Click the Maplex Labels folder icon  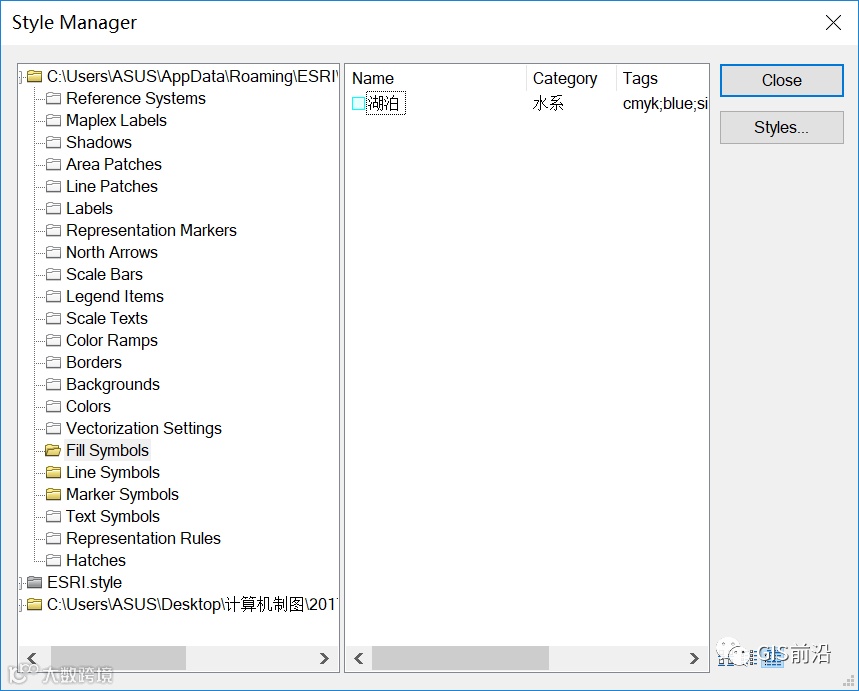pyautogui.click(x=53, y=121)
